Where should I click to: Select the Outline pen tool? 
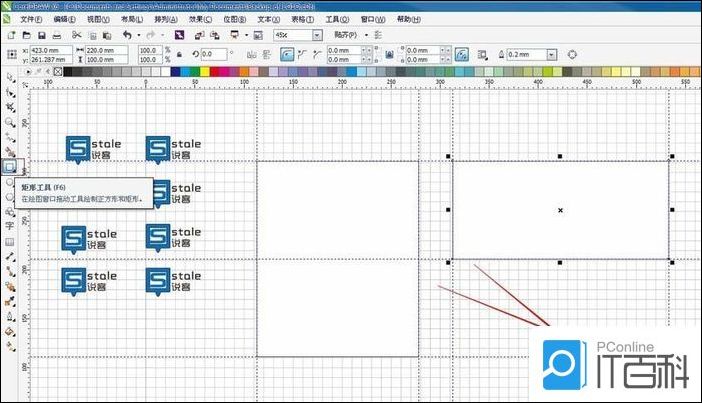click(x=10, y=317)
